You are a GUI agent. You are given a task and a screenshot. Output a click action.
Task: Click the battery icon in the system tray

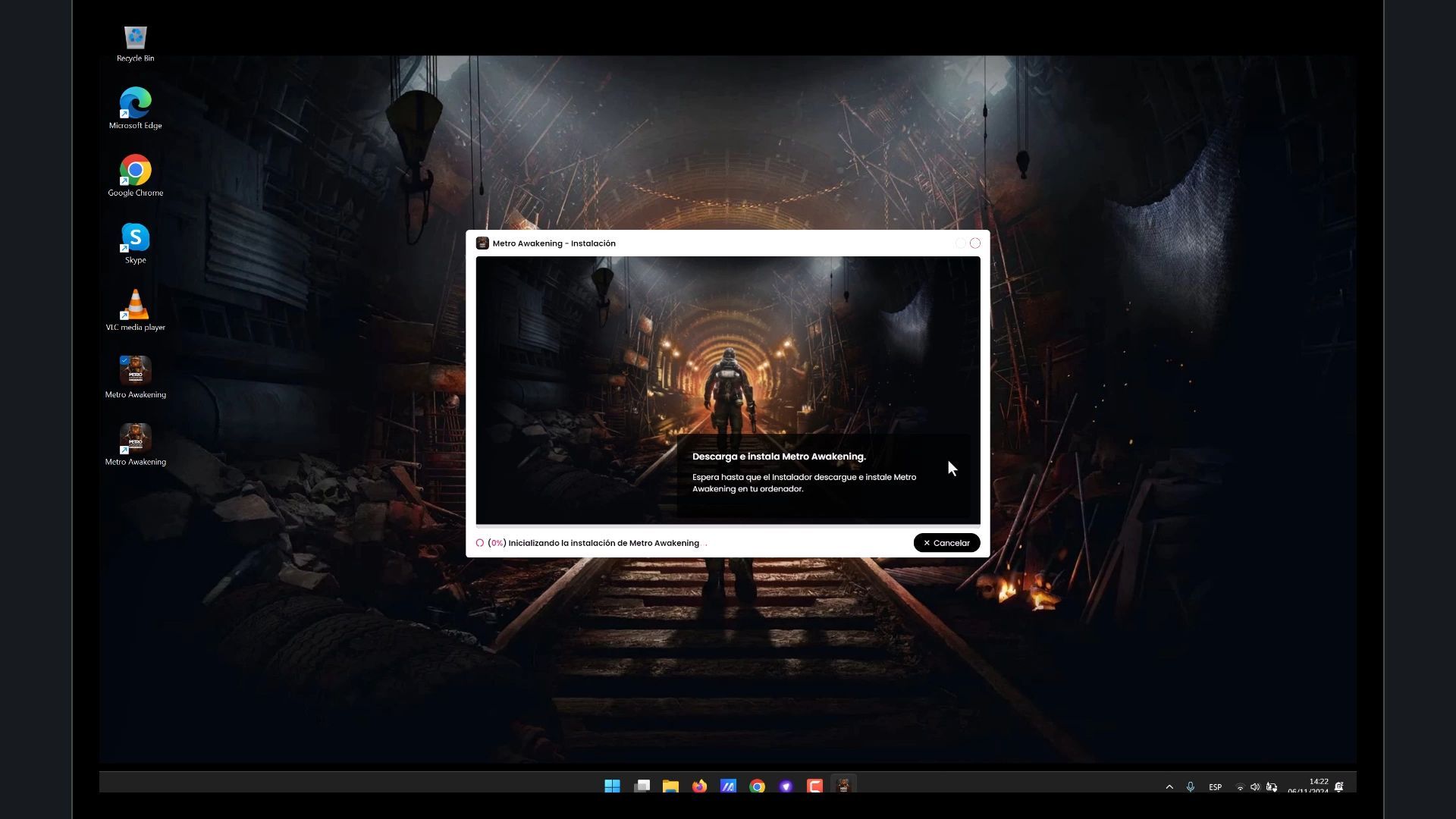[1272, 787]
